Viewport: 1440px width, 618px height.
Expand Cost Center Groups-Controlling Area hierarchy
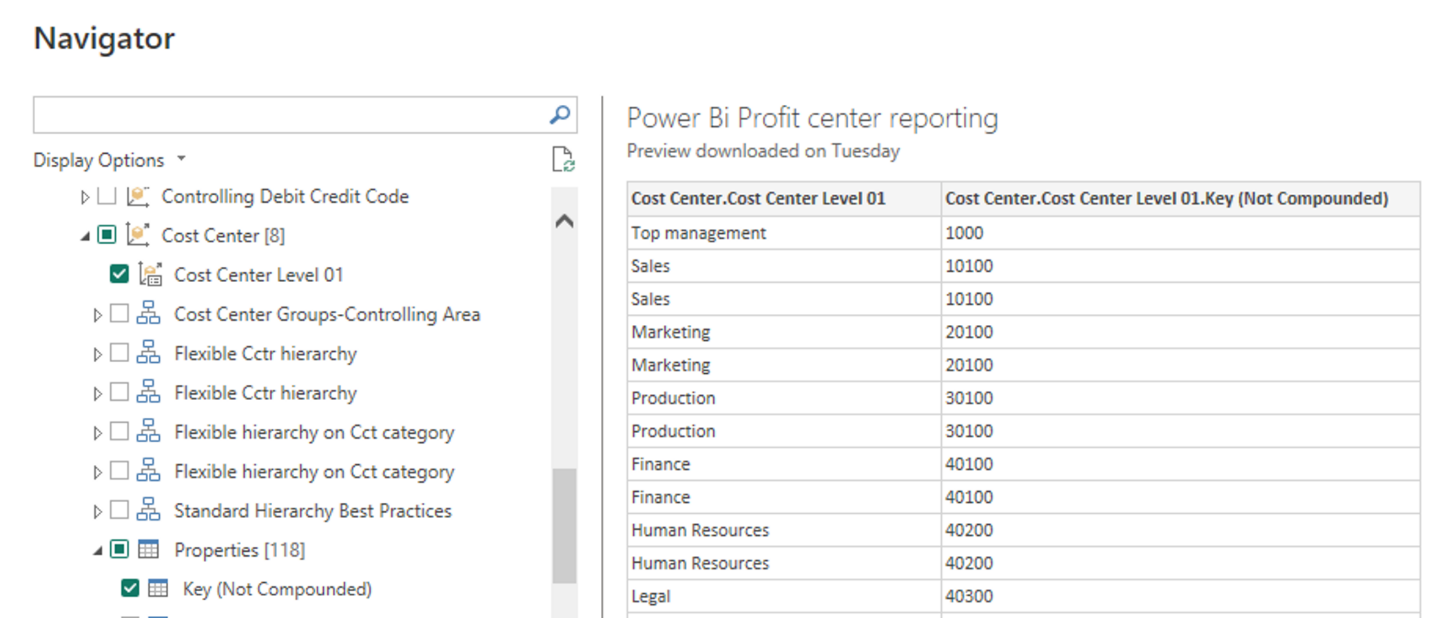point(97,315)
